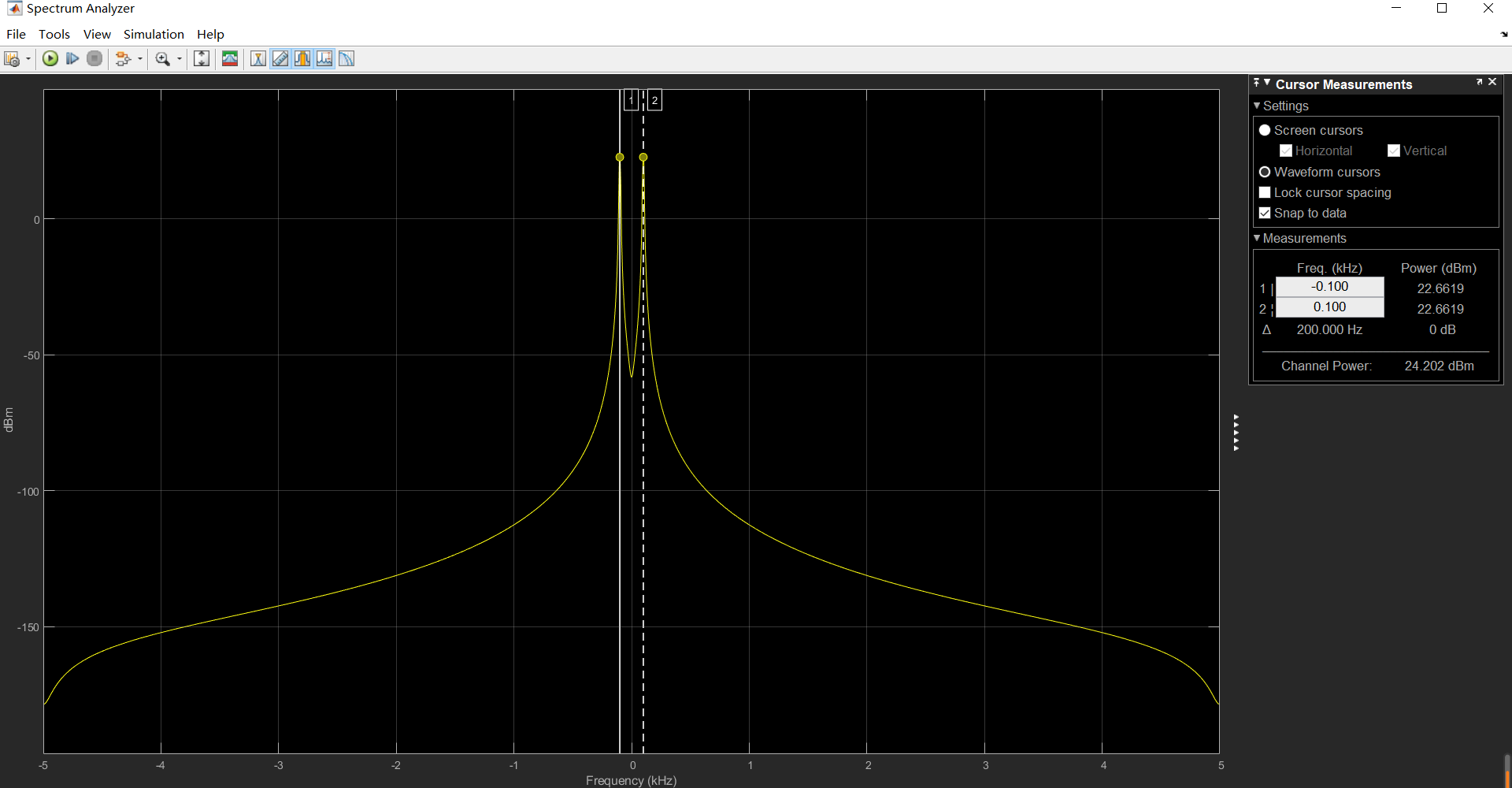The width and height of the screenshot is (1512, 788).
Task: Edit cursor 1 frequency value field
Action: (x=1329, y=287)
